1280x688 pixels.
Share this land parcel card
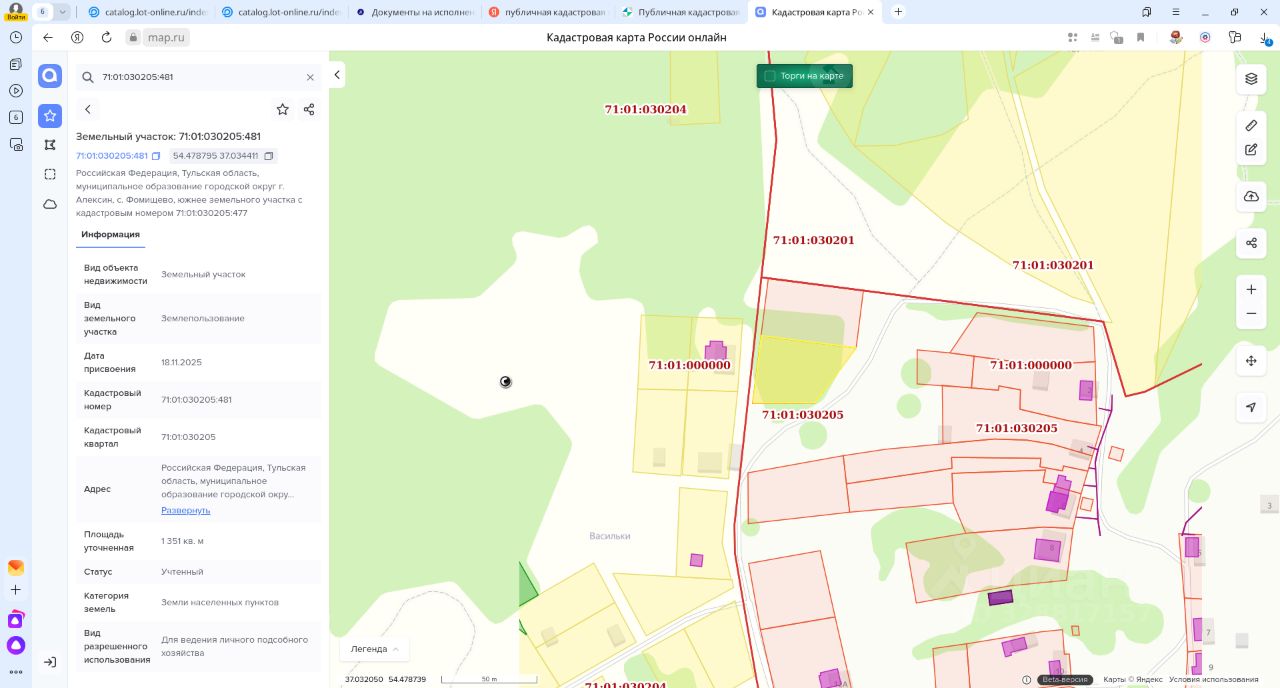[x=309, y=110]
